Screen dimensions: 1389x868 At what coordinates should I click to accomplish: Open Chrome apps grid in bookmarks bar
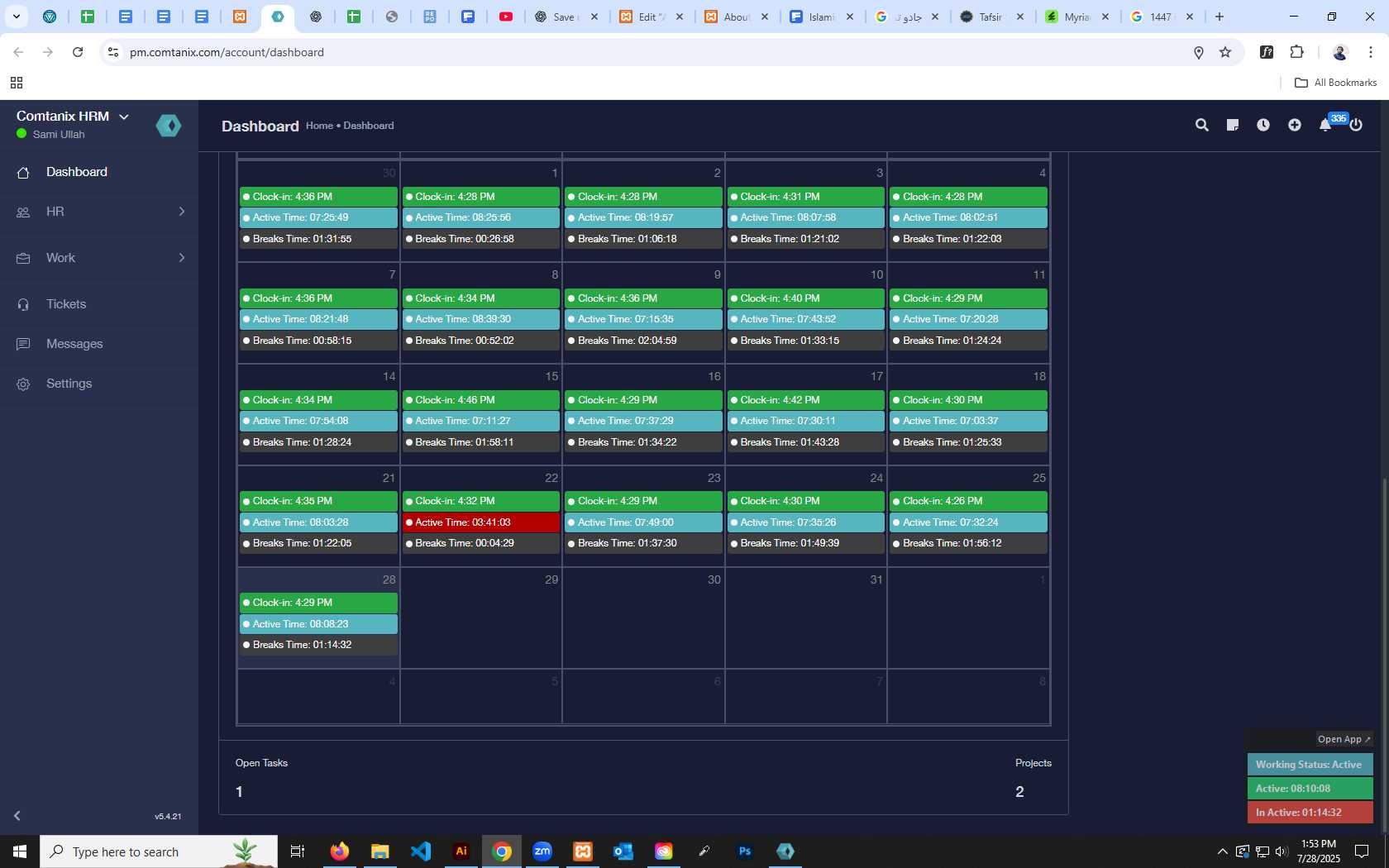point(17,83)
